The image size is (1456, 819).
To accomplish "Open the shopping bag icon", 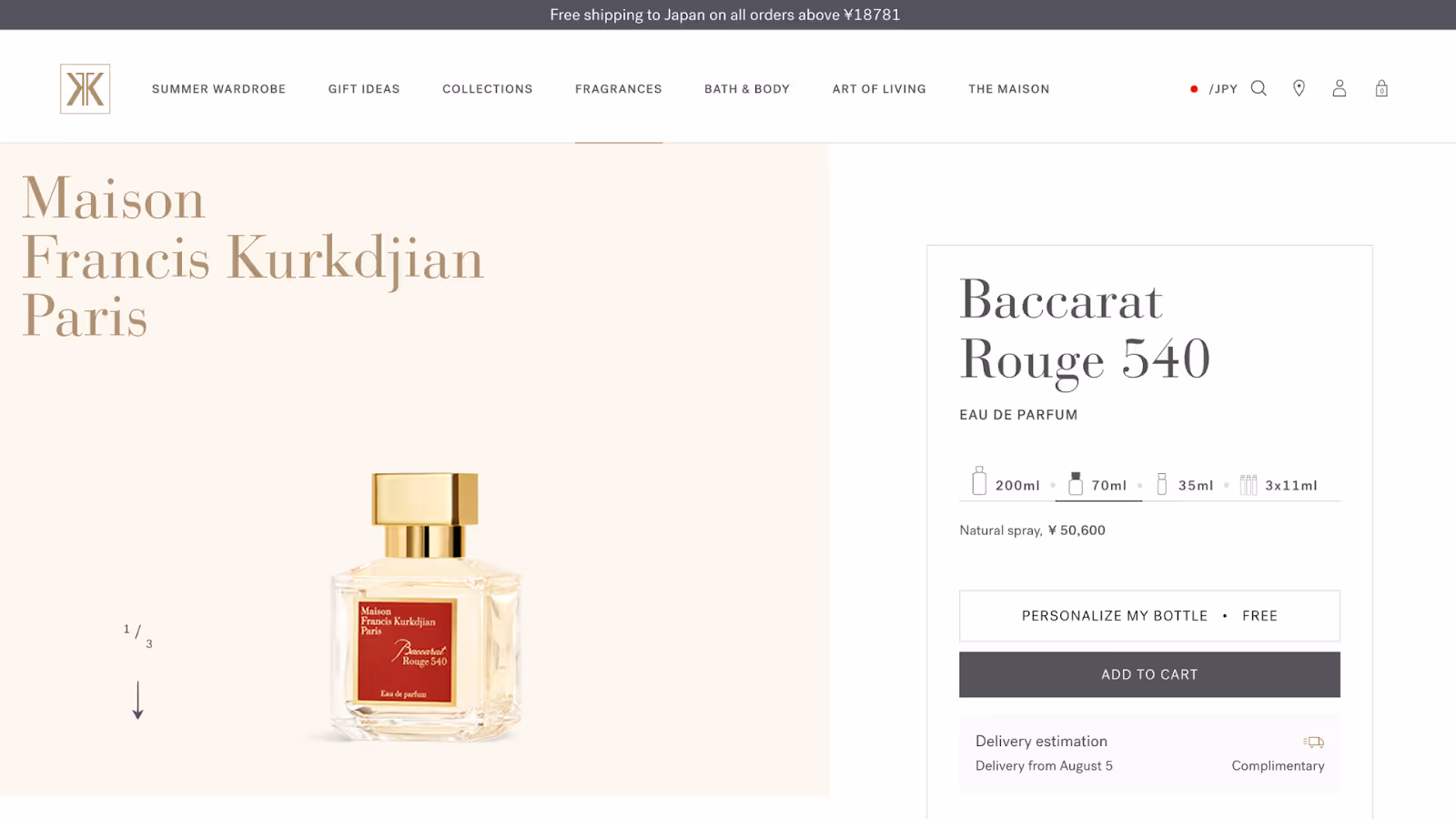I will pyautogui.click(x=1381, y=88).
